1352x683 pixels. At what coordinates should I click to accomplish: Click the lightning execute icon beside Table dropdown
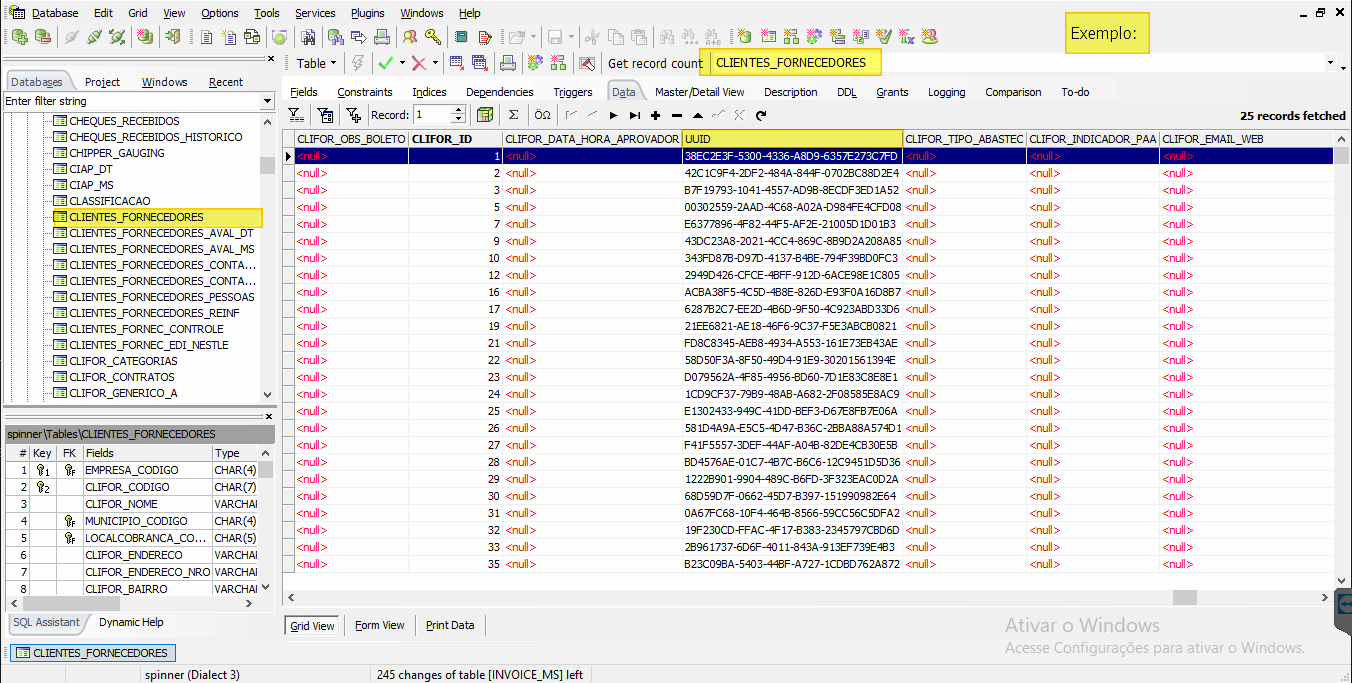coord(357,62)
